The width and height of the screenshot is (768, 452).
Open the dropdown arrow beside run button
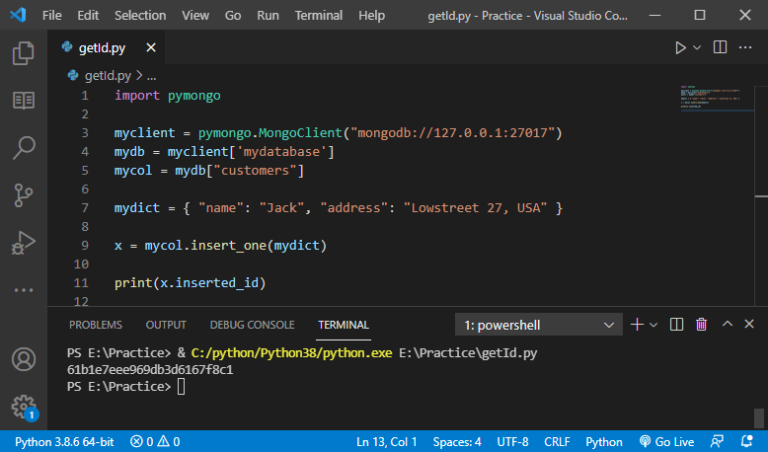697,48
